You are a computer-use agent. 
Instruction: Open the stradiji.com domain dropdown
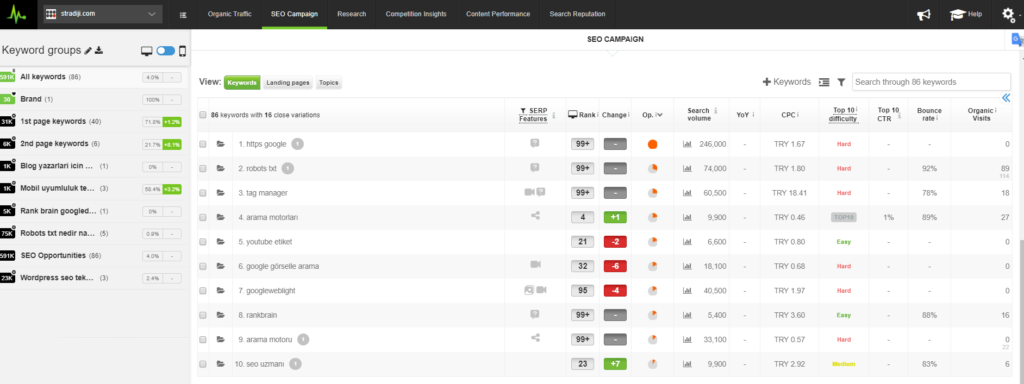[103, 14]
